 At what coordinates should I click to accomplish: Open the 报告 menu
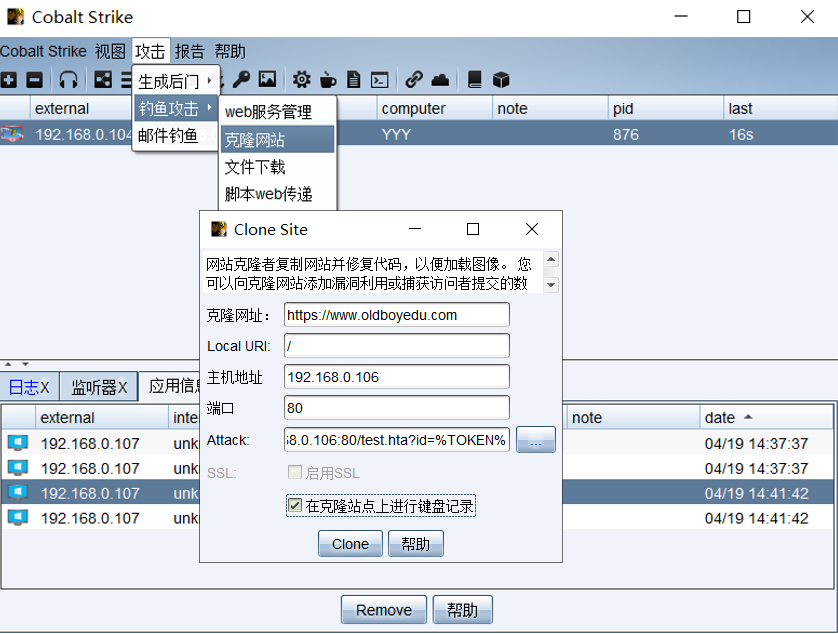point(190,51)
